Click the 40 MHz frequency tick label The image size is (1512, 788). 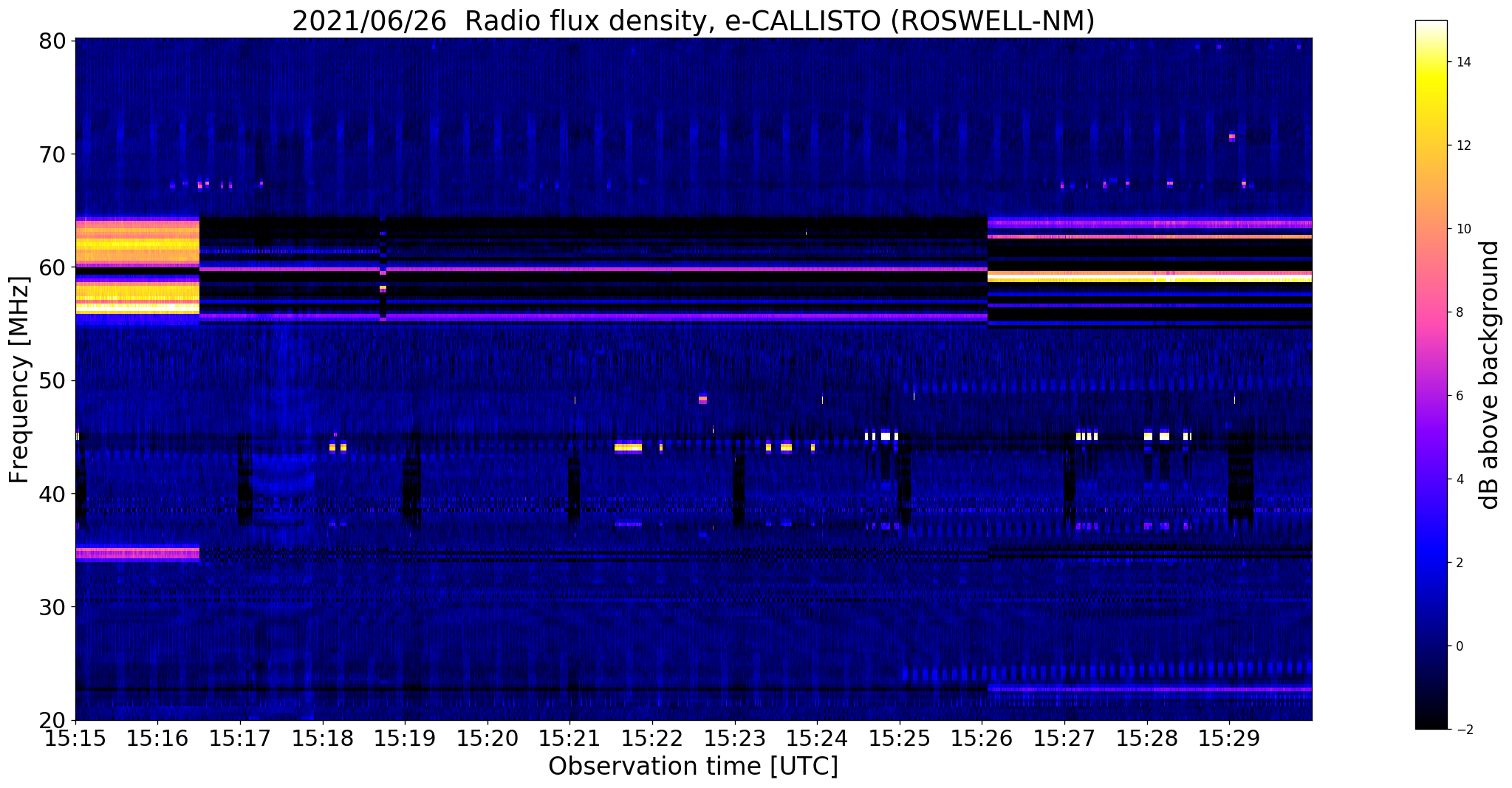coord(52,493)
